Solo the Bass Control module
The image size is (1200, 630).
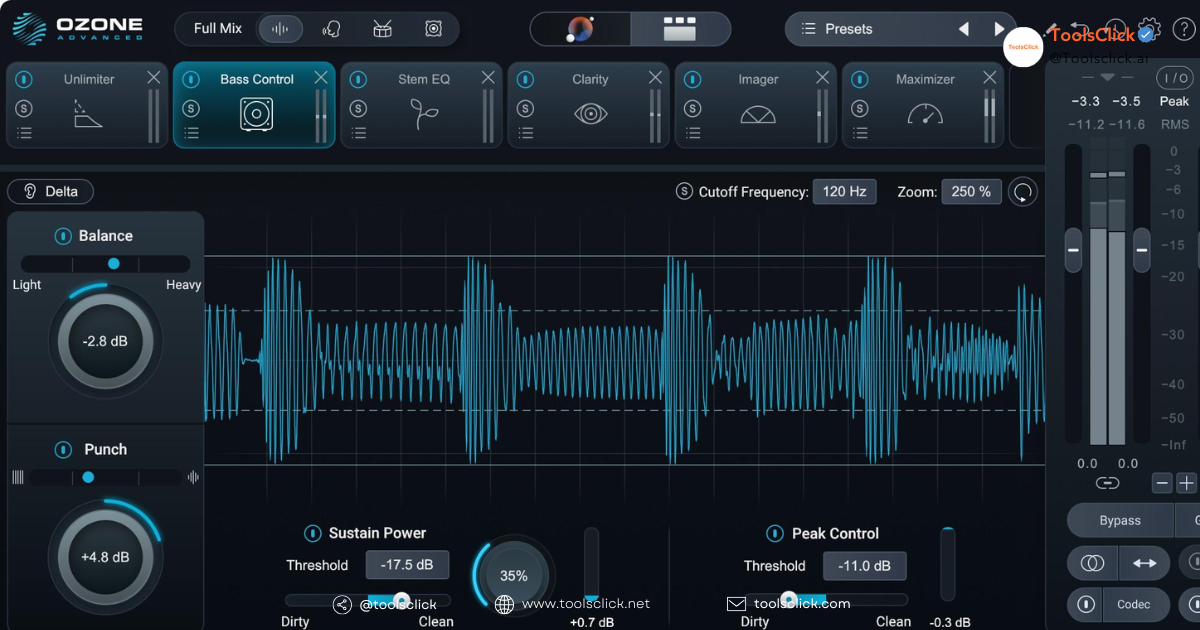191,108
